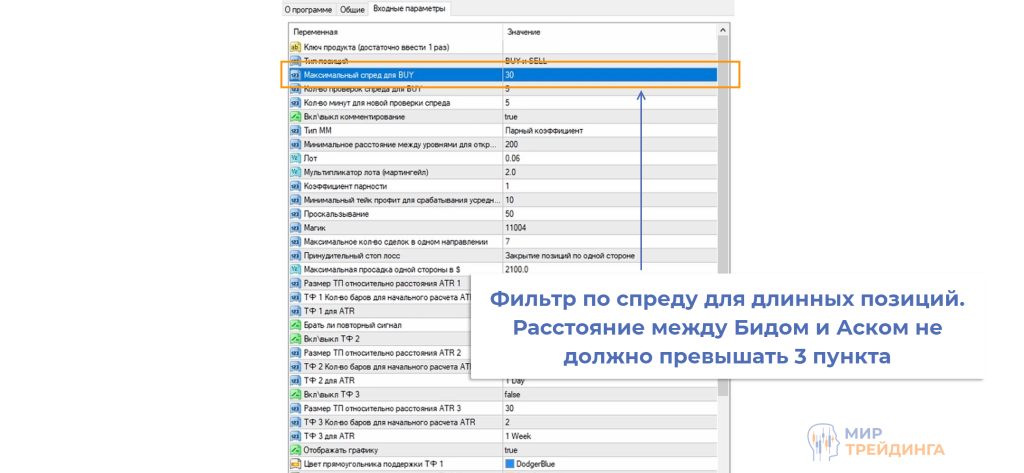Click the icon beside Ключ продукта parameter

pos(295,47)
